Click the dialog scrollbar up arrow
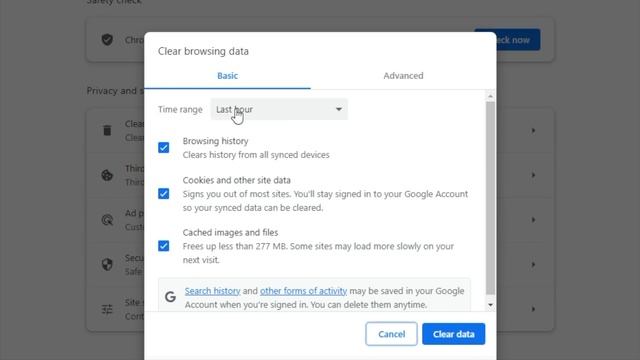Viewport: 640px width, 360px height. click(x=490, y=96)
